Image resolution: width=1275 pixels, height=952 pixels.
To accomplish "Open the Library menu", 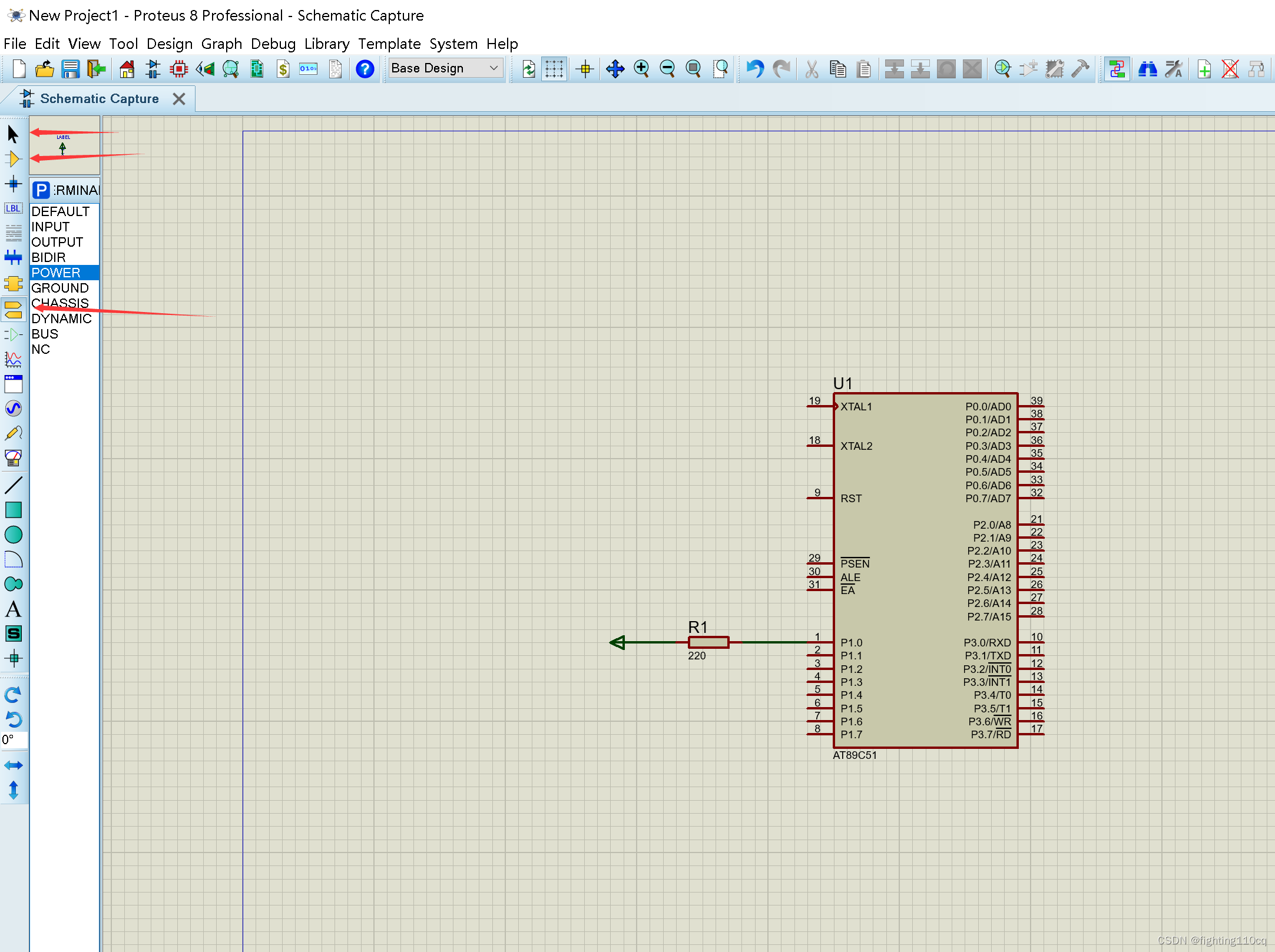I will (326, 44).
